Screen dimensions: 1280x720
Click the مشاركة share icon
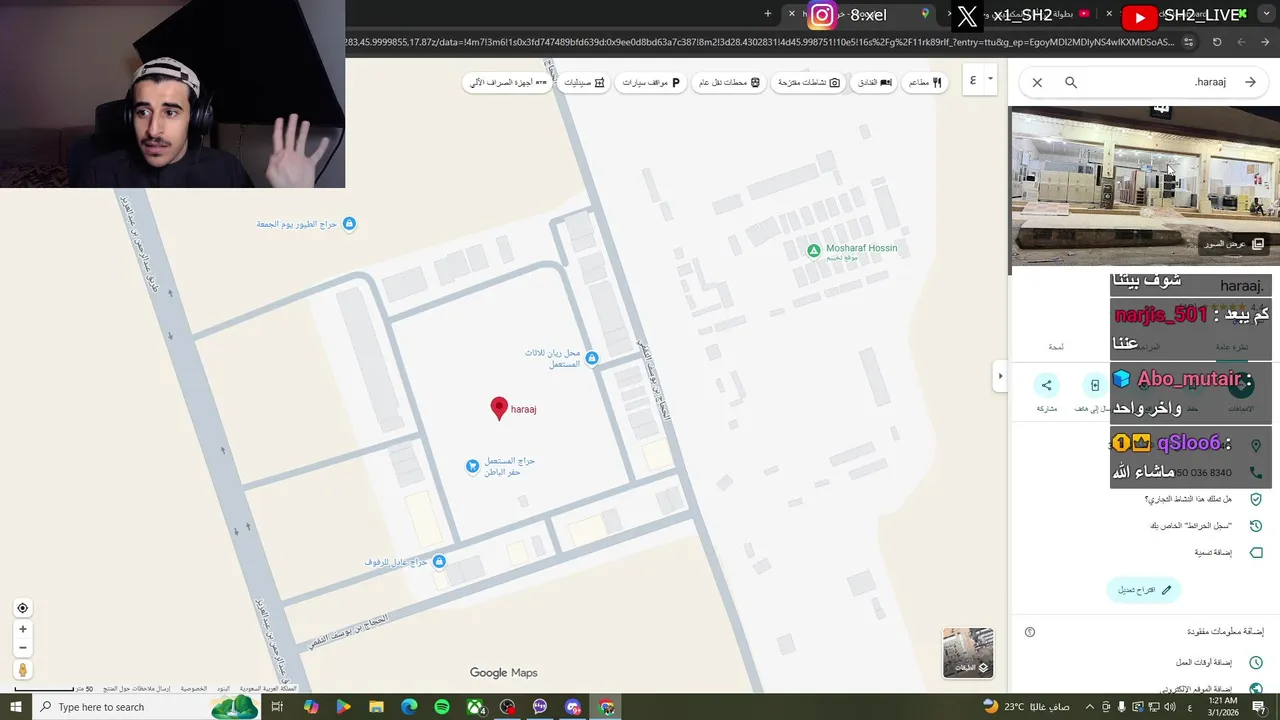(x=1047, y=385)
